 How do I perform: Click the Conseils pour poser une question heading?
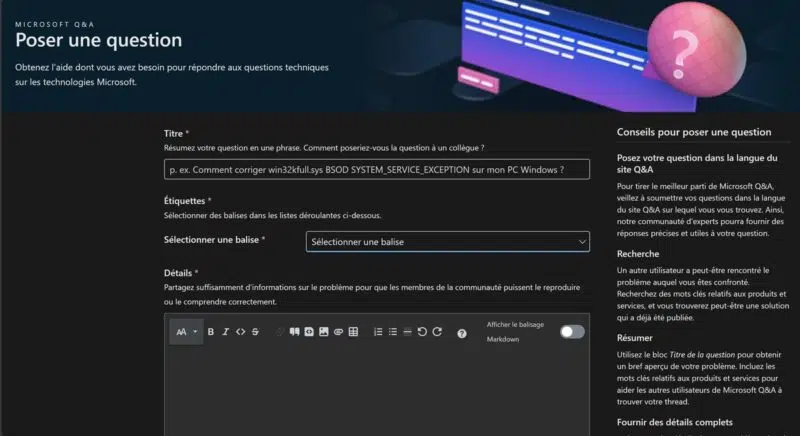pyautogui.click(x=694, y=132)
